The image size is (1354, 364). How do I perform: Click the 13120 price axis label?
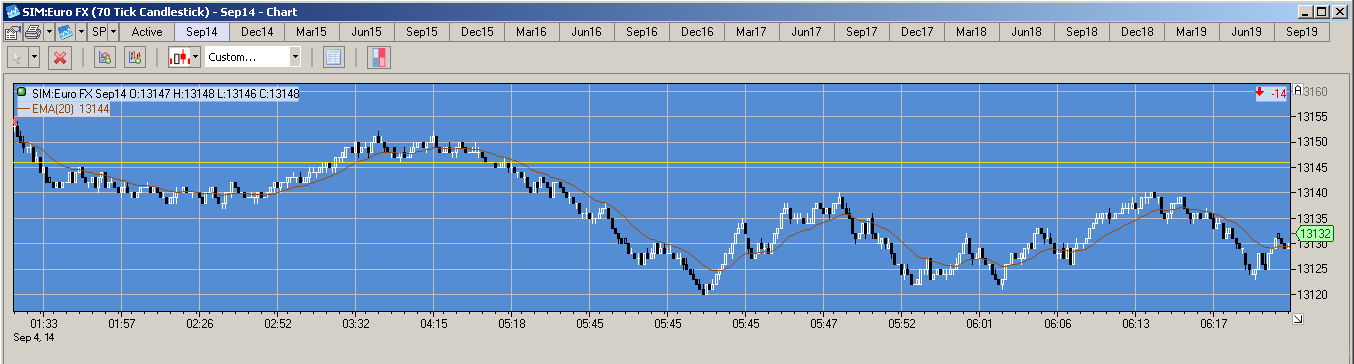1312,294
